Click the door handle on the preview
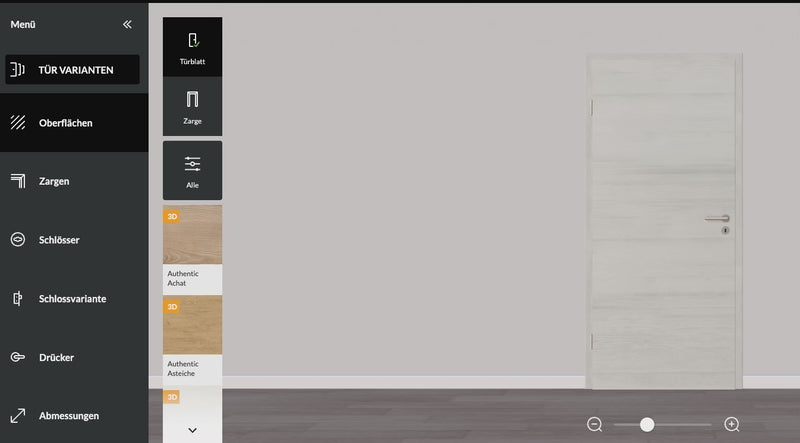 (716, 218)
